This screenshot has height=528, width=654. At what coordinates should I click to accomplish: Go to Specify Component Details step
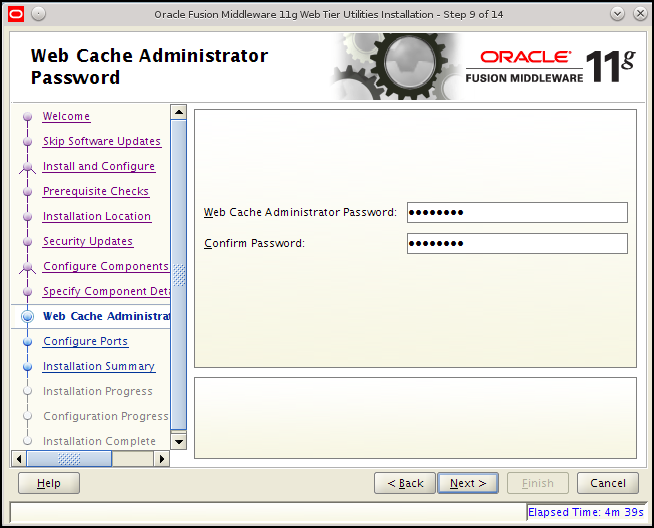tap(106, 292)
